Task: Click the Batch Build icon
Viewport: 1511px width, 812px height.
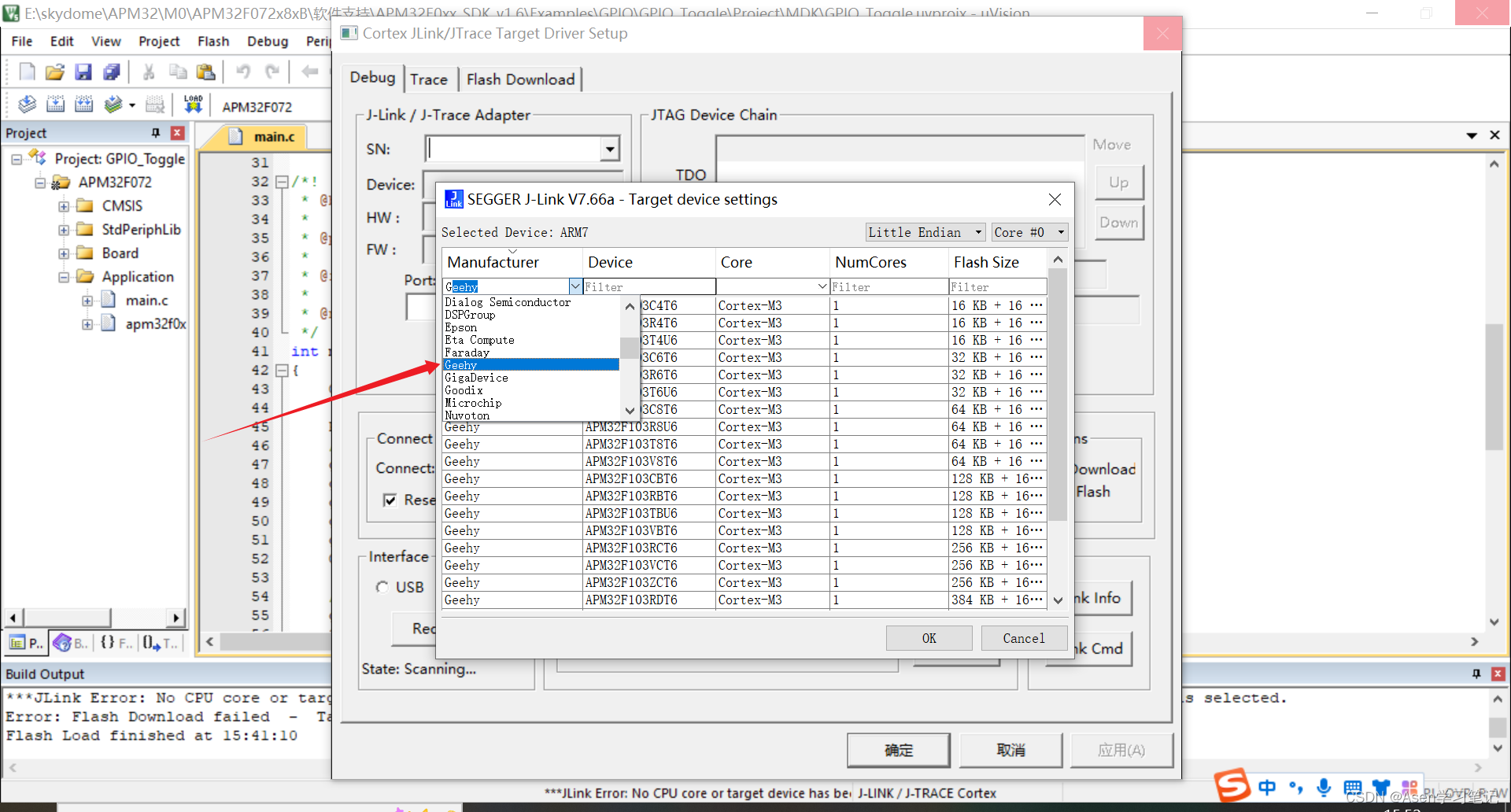Action: pyautogui.click(x=113, y=105)
